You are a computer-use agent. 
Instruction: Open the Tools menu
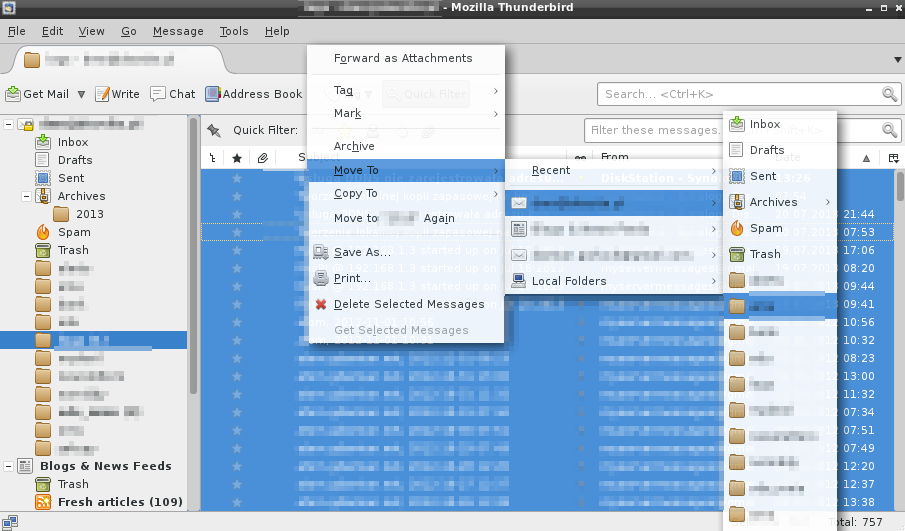pos(234,31)
